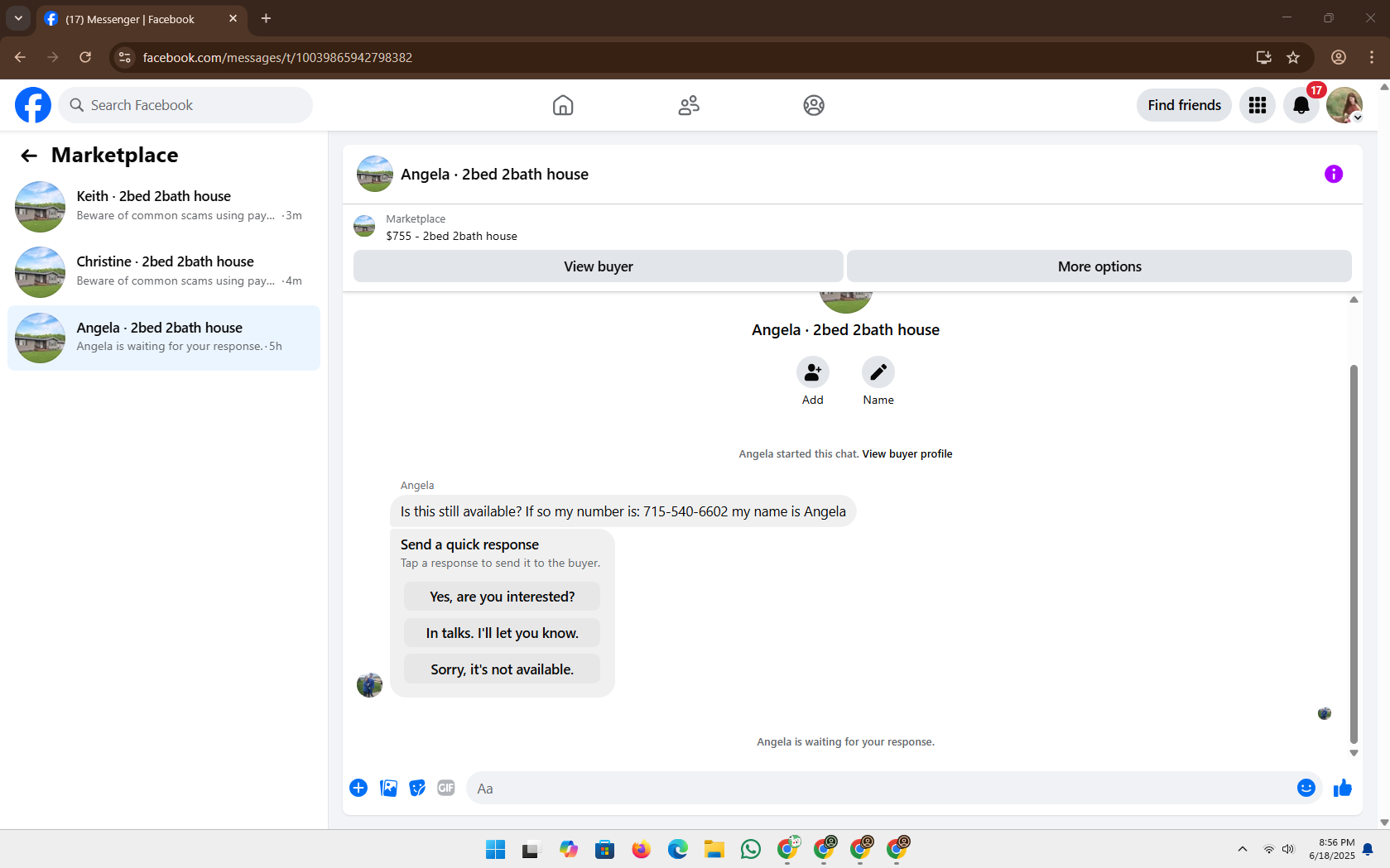Open More options for the listing
The width and height of the screenshot is (1390, 868).
click(x=1099, y=266)
